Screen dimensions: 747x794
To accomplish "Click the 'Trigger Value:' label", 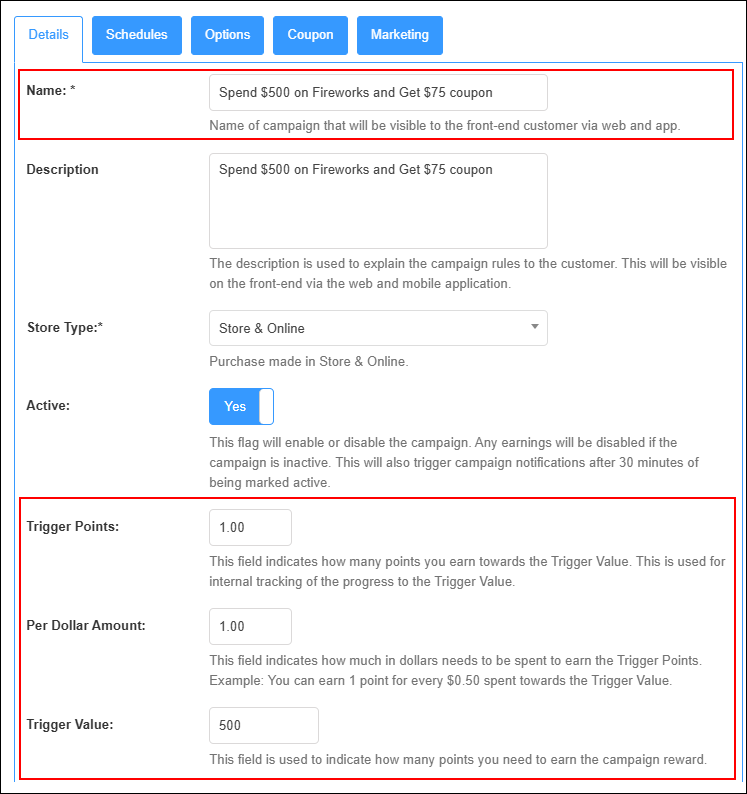I will pos(70,724).
